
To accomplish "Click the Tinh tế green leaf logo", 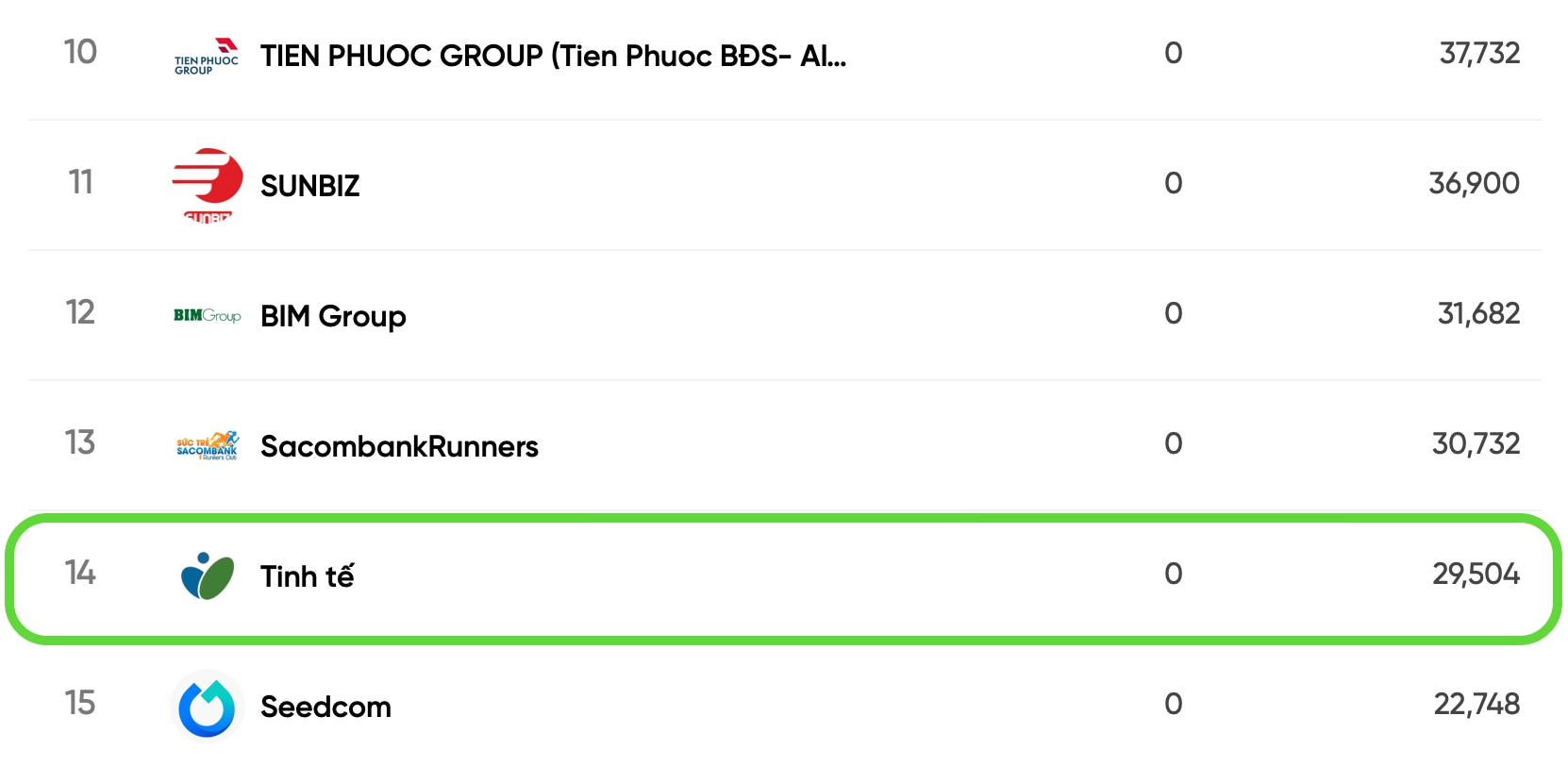I will (x=207, y=575).
